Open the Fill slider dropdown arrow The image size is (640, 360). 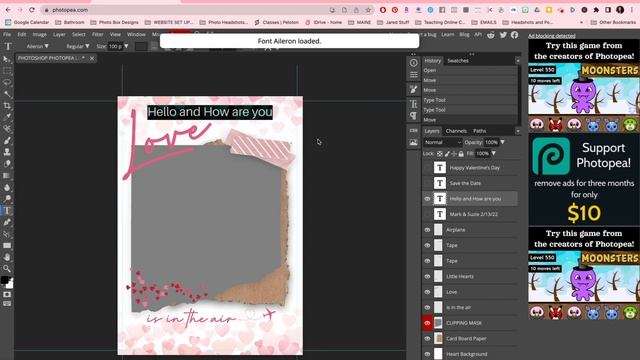[493, 154]
